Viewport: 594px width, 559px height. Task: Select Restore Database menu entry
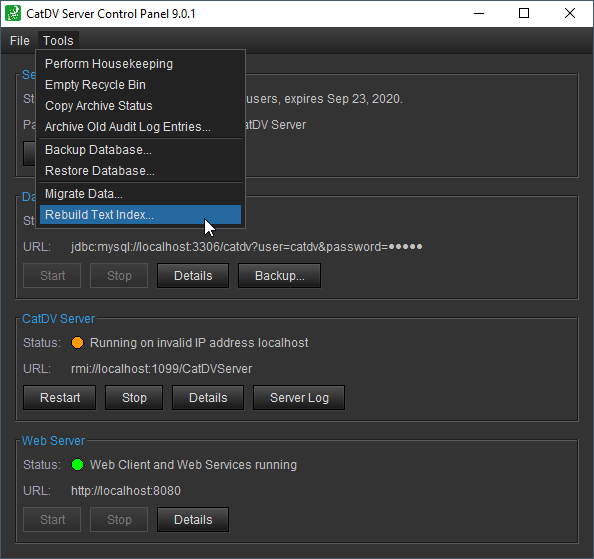(140, 171)
